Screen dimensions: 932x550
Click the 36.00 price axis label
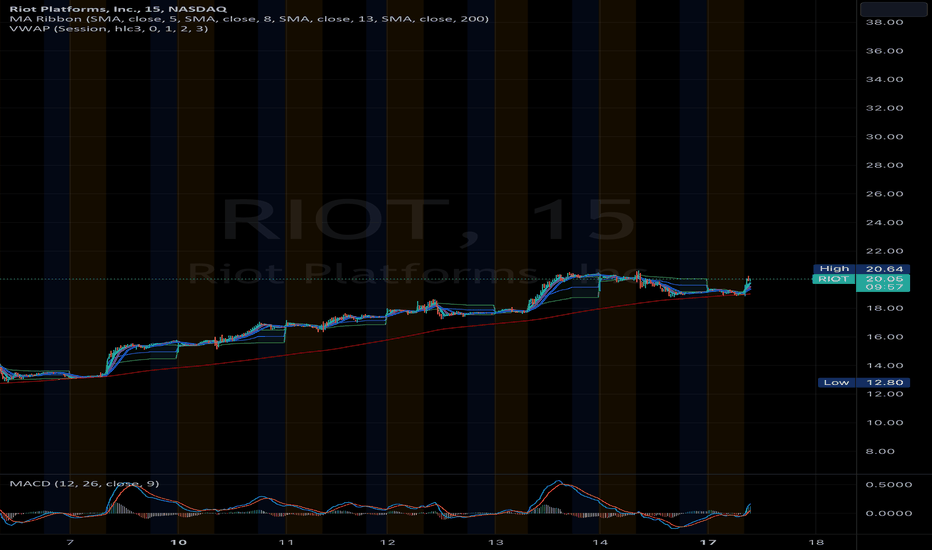point(884,51)
